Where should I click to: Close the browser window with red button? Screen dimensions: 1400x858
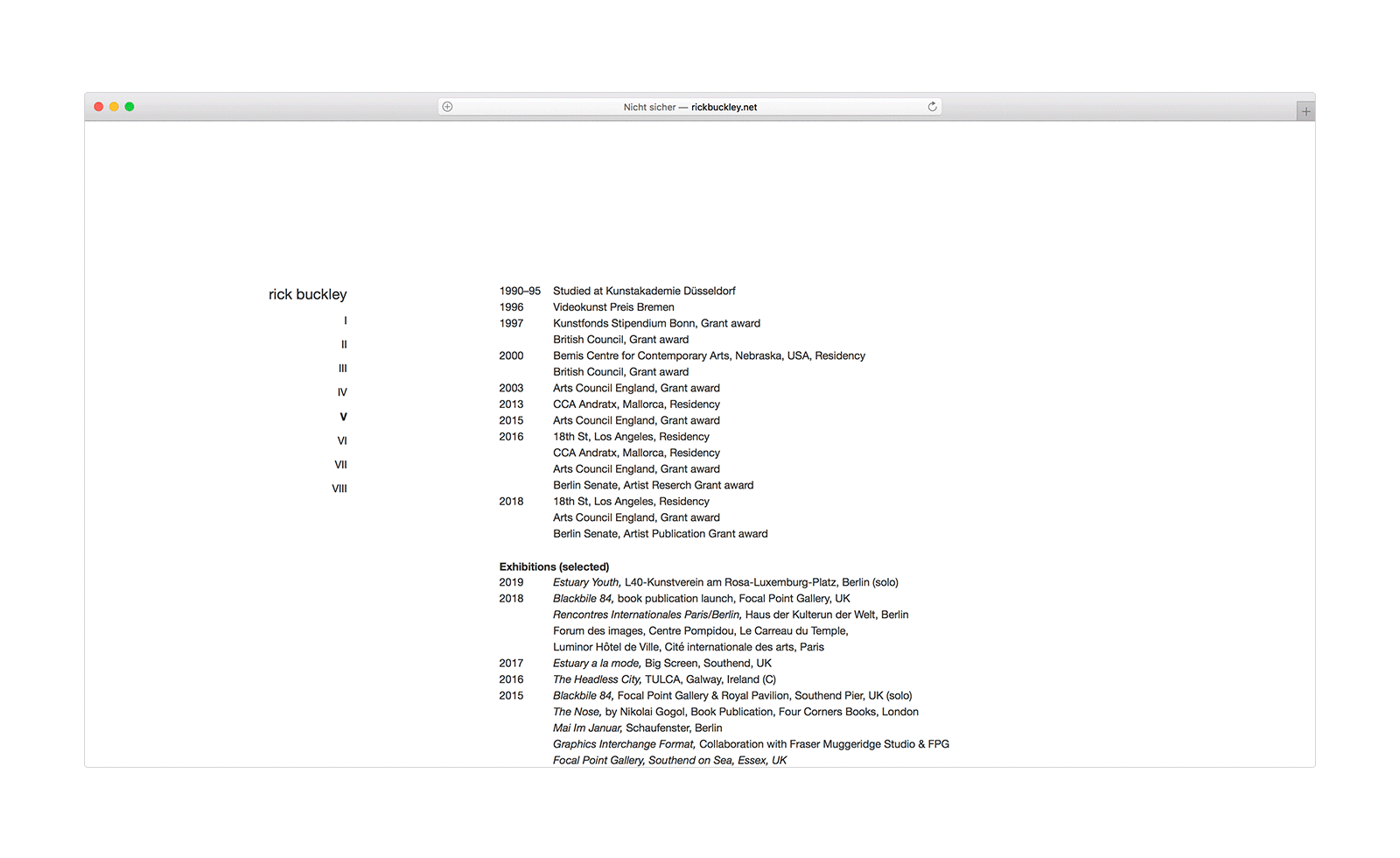click(x=99, y=107)
